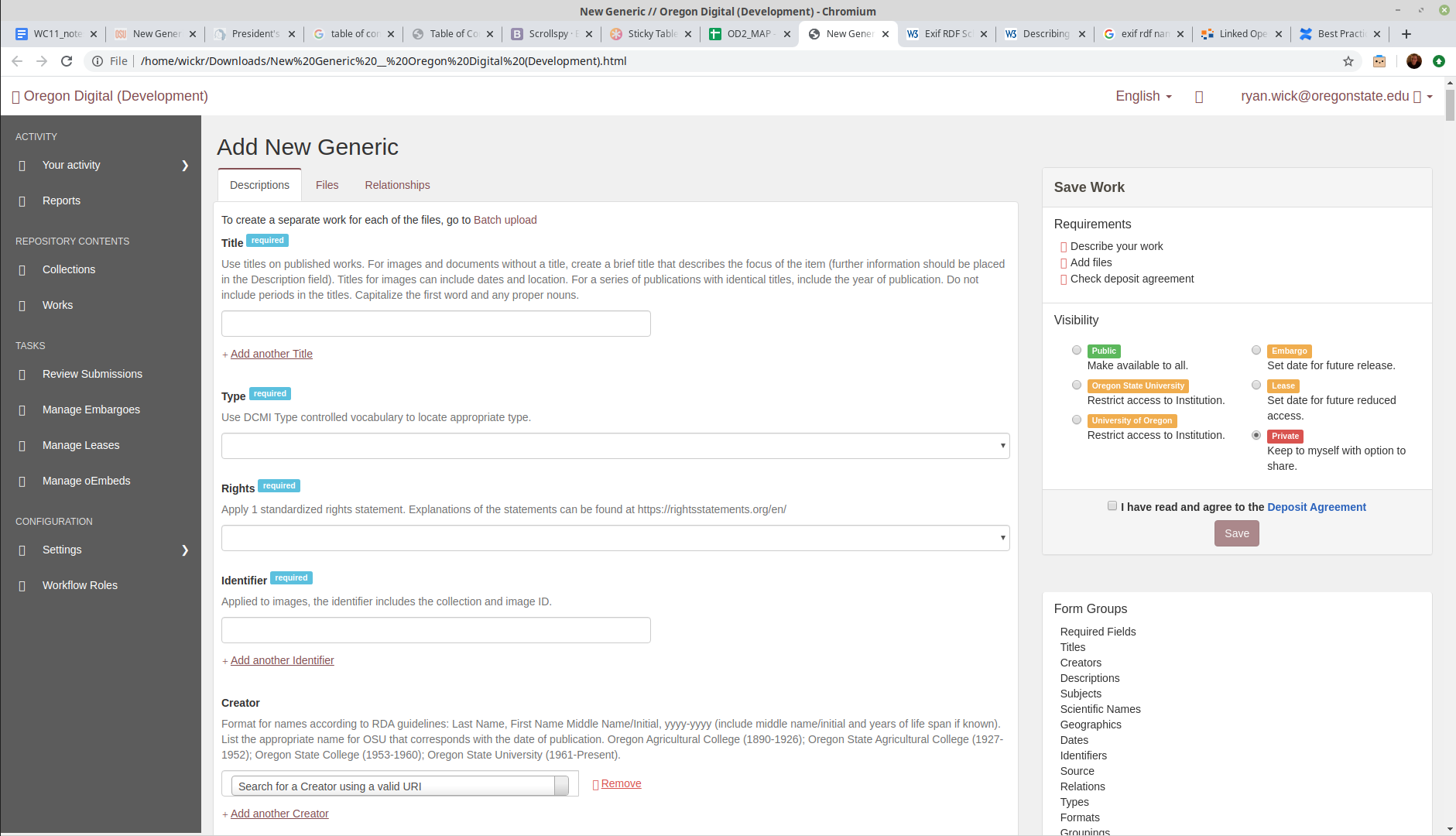Image resolution: width=1456 pixels, height=836 pixels.
Task: Click the green browser update icon
Action: click(1439, 61)
